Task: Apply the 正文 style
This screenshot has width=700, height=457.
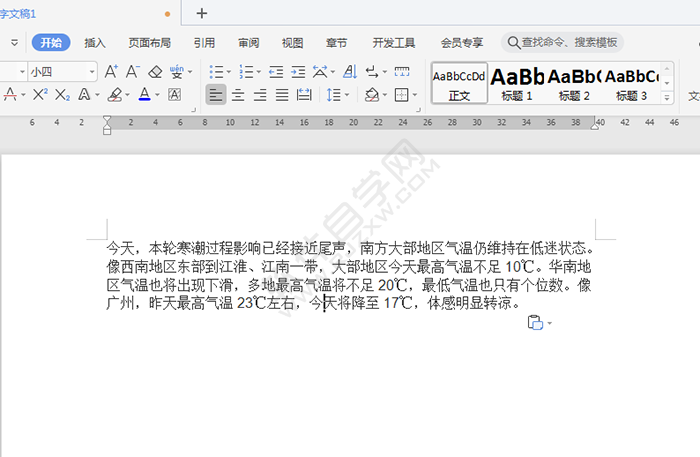Action: pyautogui.click(x=459, y=83)
